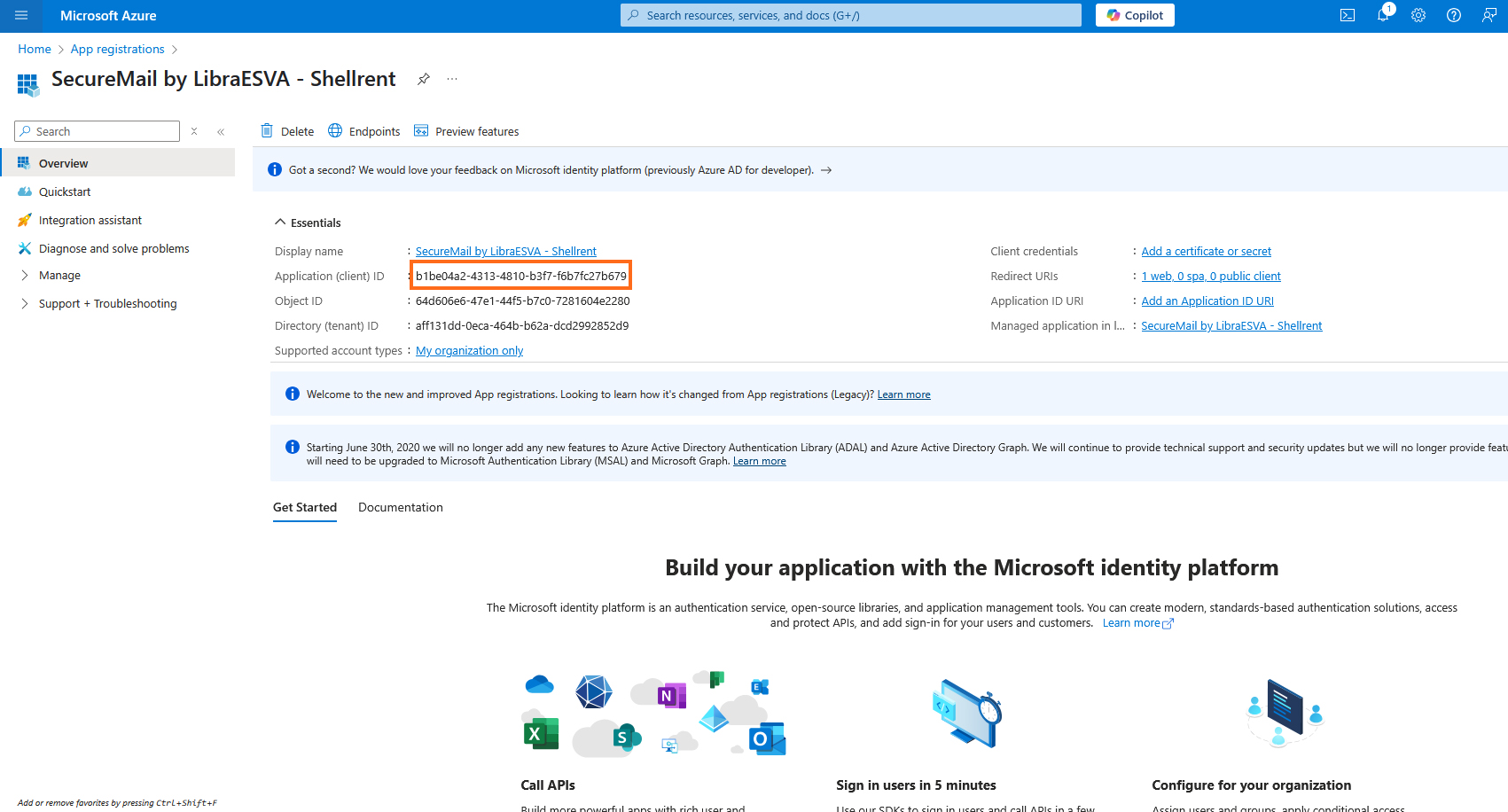Delete the app registration
The width and height of the screenshot is (1508, 812).
pos(287,131)
